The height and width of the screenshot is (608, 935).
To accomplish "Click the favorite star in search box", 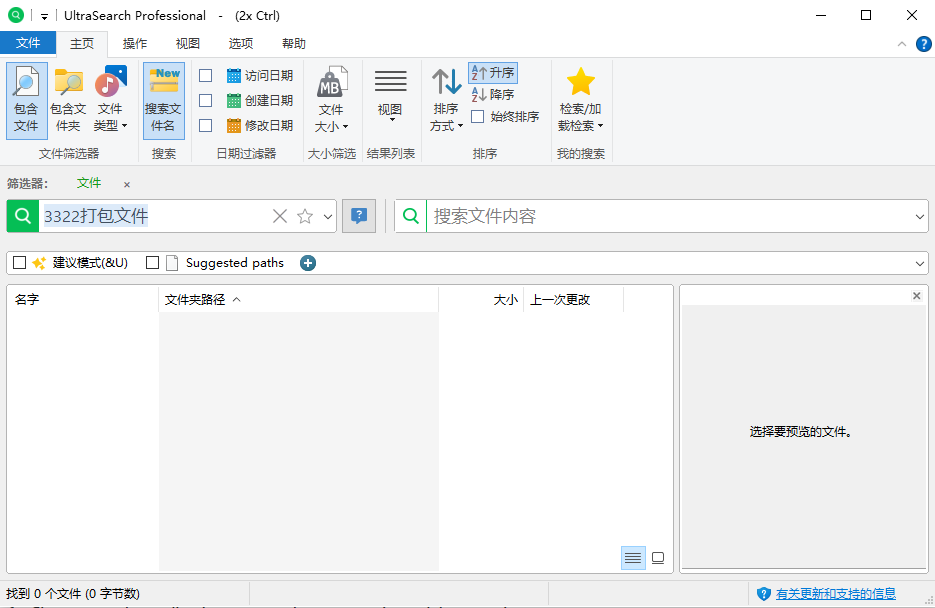I will tap(305, 216).
